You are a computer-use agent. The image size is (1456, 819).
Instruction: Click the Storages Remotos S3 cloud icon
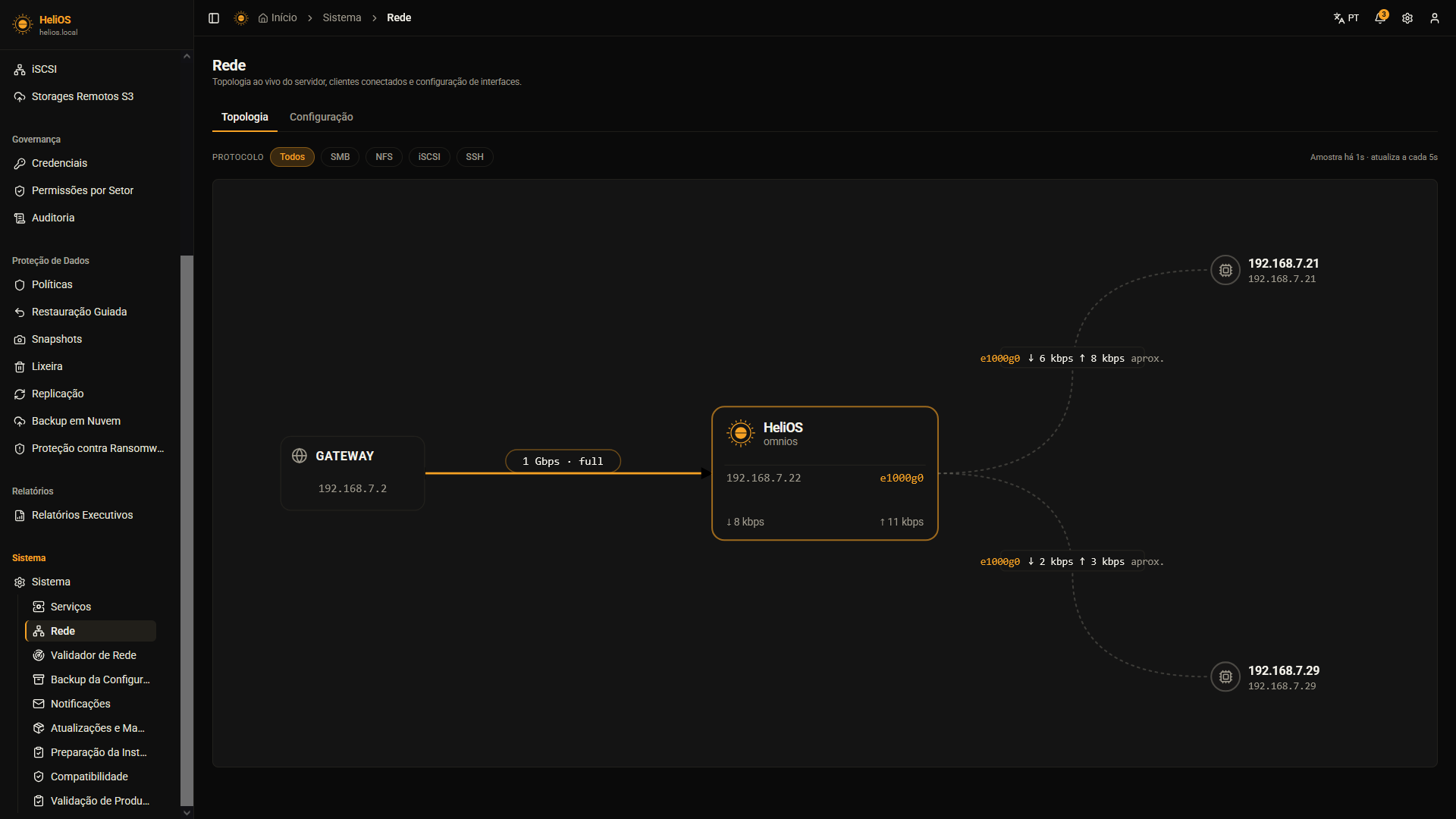coord(20,97)
